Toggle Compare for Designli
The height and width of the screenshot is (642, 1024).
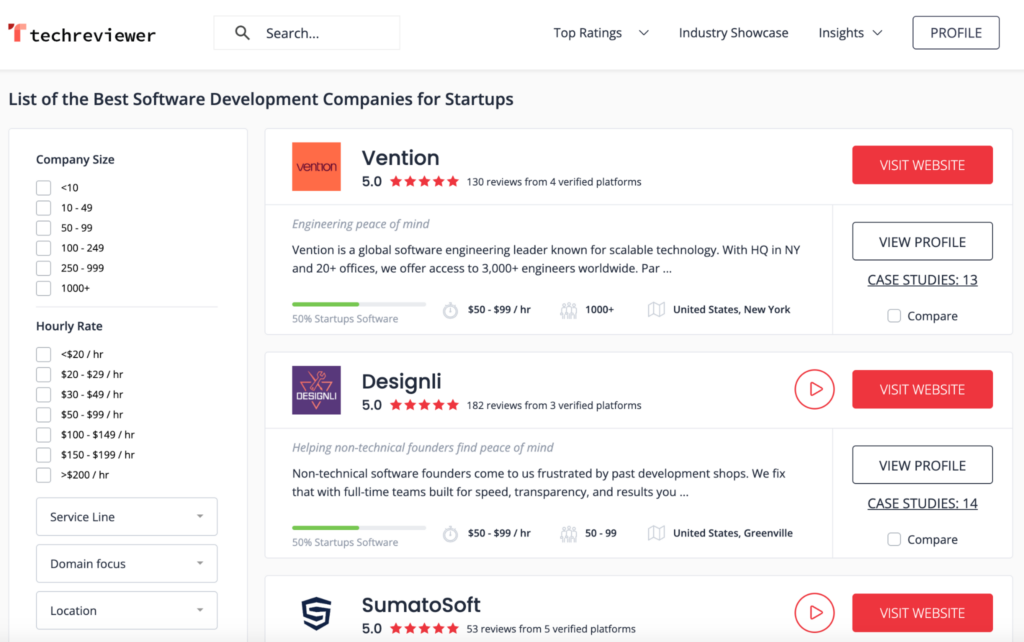894,539
